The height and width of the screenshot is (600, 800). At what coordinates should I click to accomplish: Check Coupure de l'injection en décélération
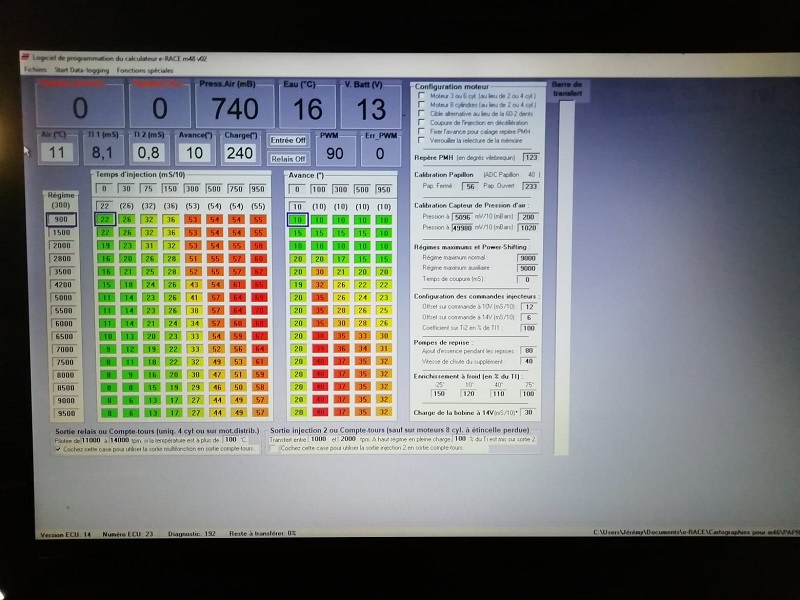pyautogui.click(x=421, y=122)
